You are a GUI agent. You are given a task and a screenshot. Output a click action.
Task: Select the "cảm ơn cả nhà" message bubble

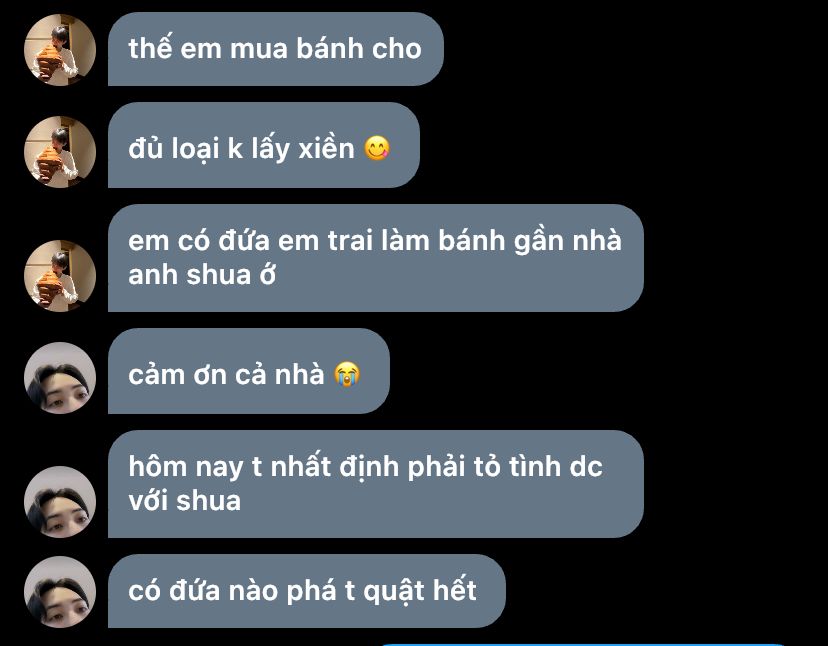point(249,371)
